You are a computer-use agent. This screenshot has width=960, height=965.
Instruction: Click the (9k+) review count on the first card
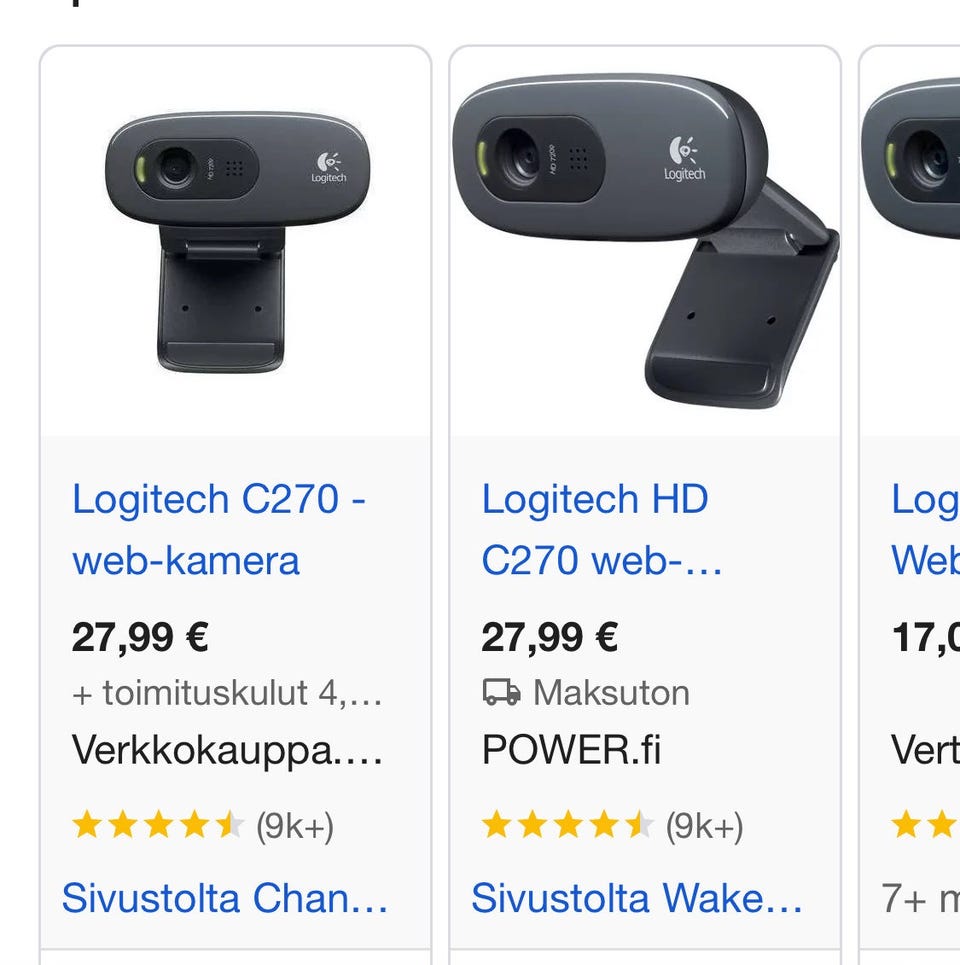(x=295, y=826)
